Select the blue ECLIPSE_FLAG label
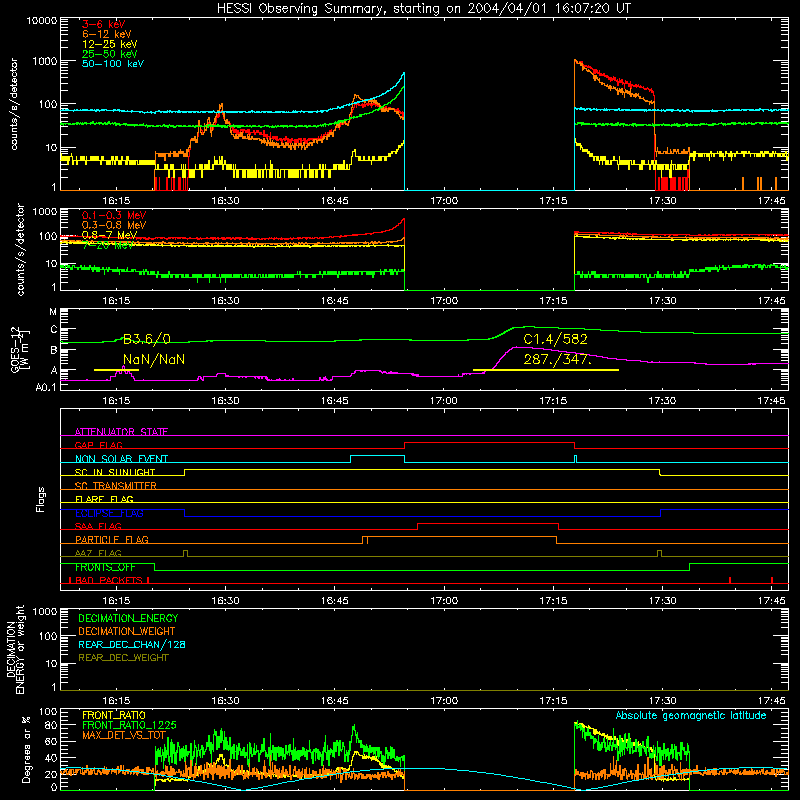 pos(109,513)
